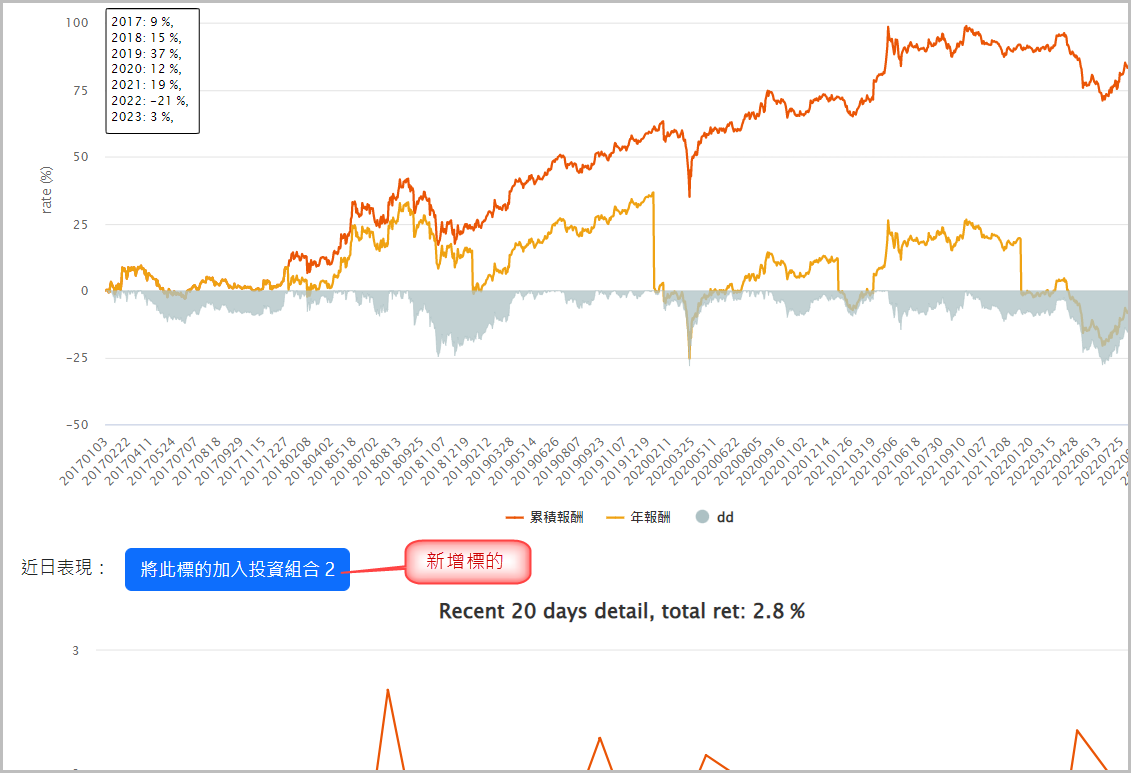
Task: Click the yellow 年報酬 legend line marker
Action: tap(614, 517)
